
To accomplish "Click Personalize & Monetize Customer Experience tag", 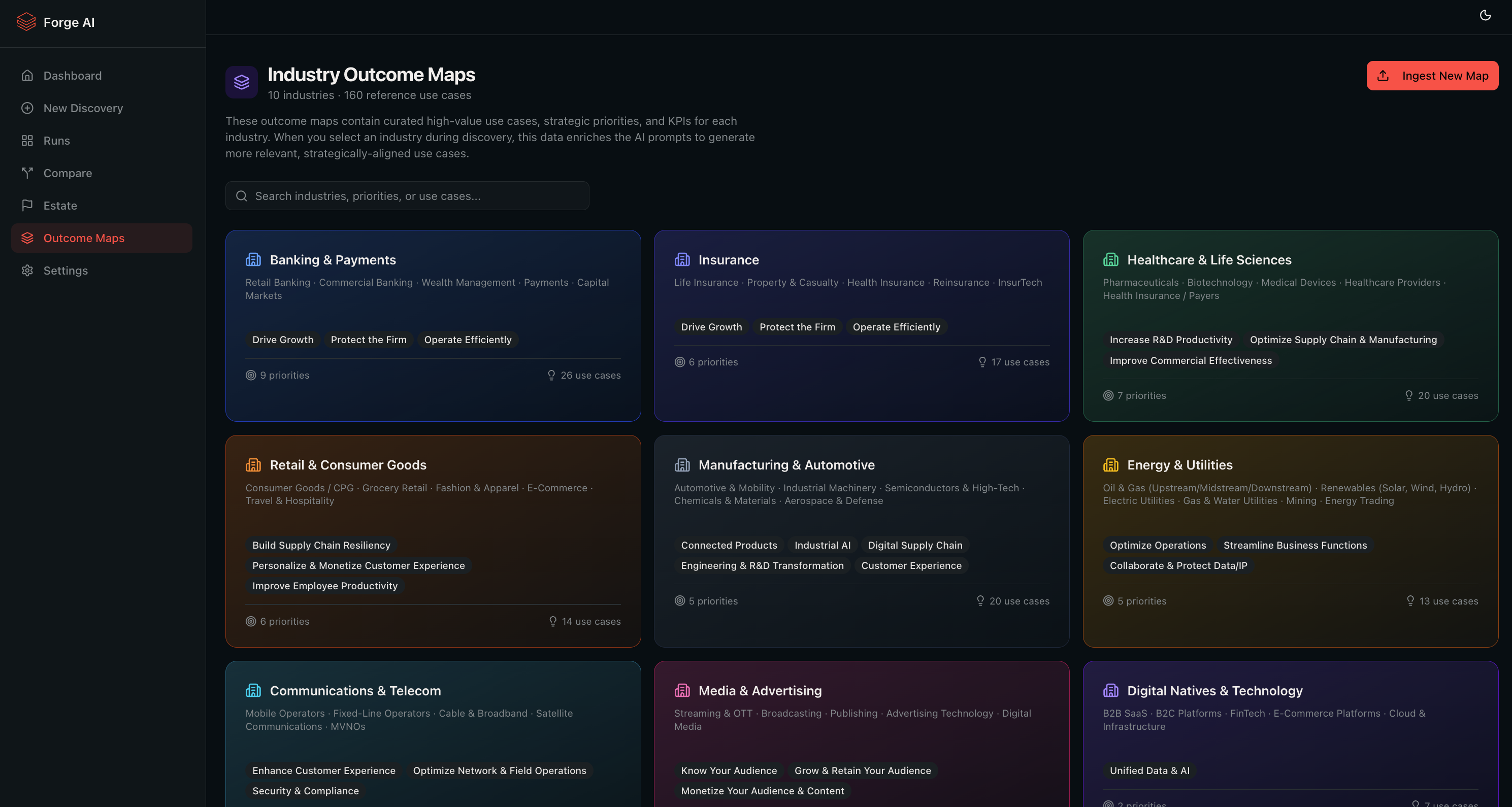I will 358,566.
